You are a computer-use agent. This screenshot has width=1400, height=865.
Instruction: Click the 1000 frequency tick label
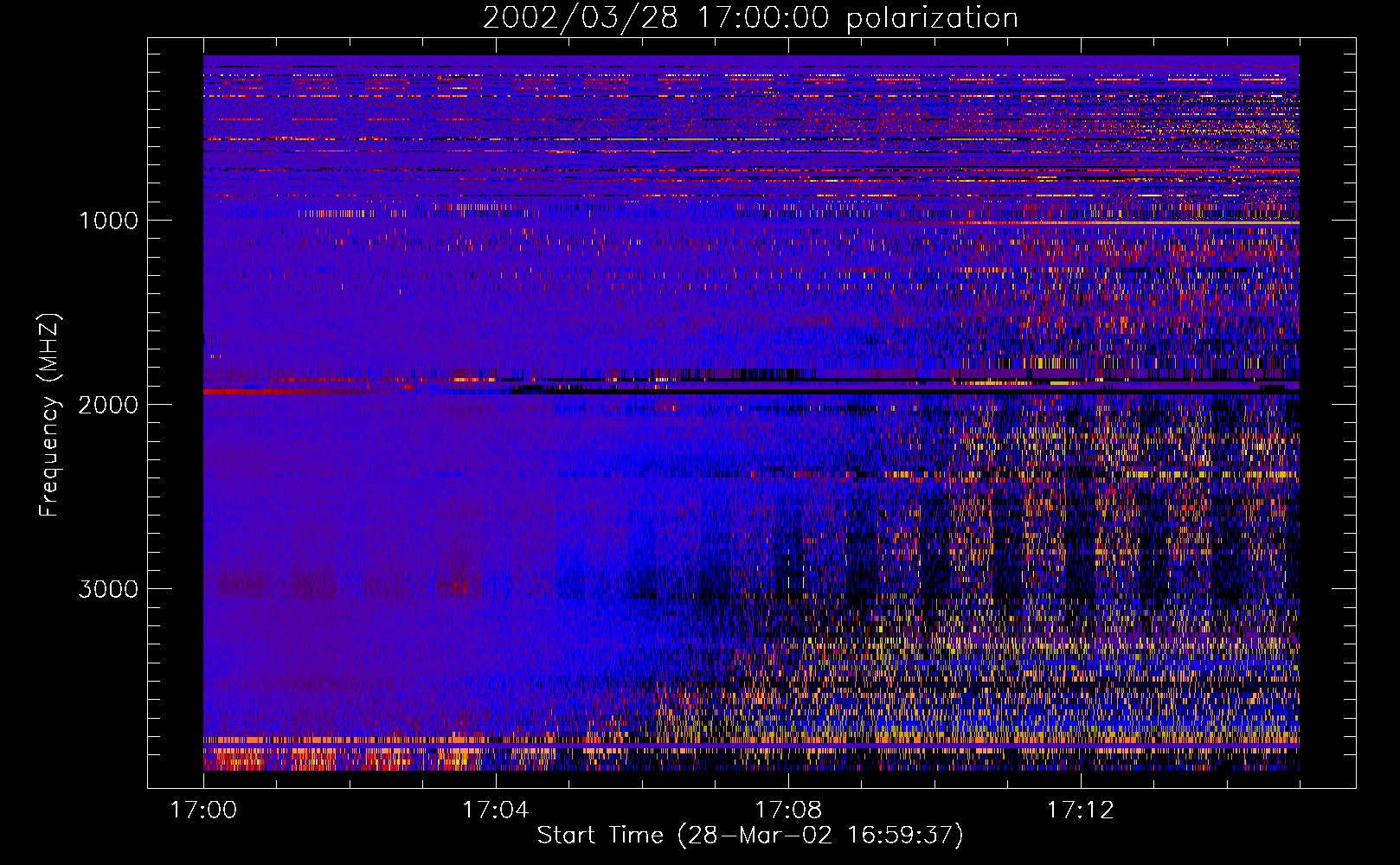coord(108,221)
